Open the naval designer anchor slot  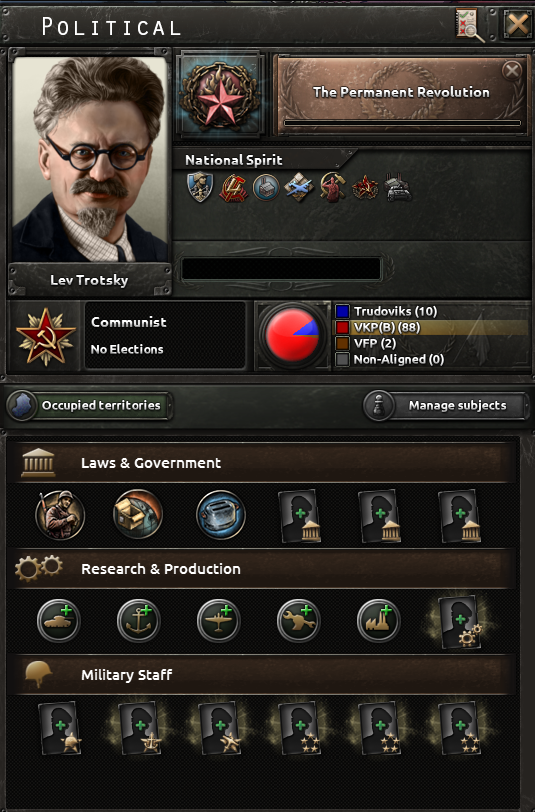[138, 620]
